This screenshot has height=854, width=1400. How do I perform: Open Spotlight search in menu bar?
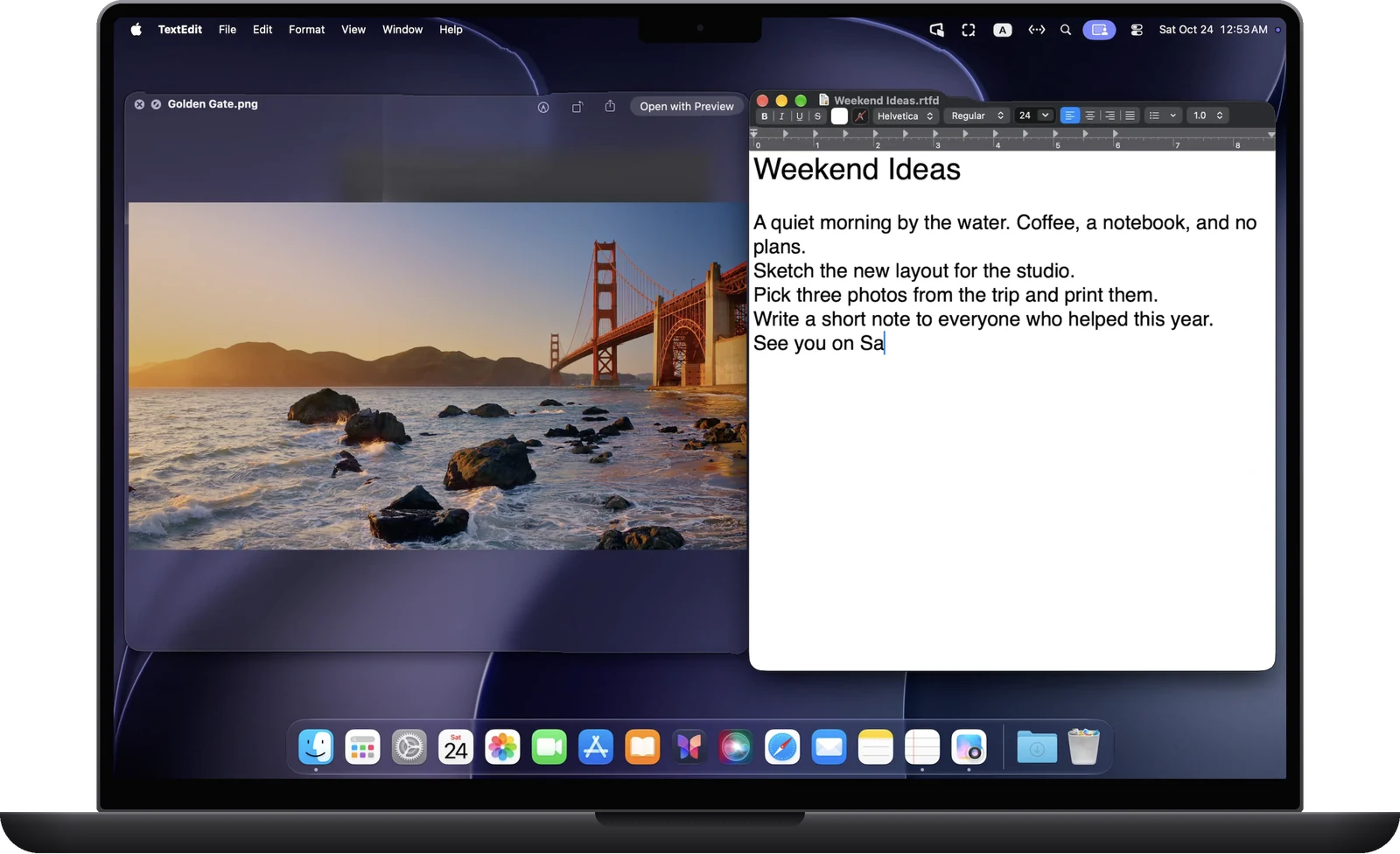point(1066,30)
